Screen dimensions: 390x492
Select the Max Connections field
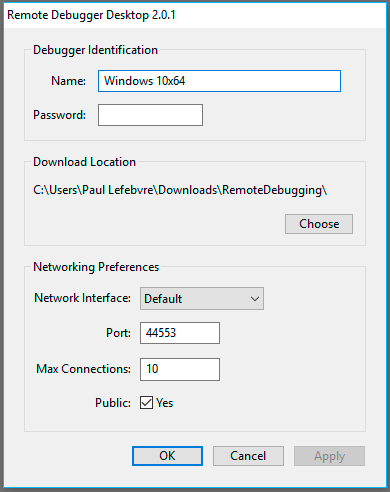pyautogui.click(x=180, y=369)
